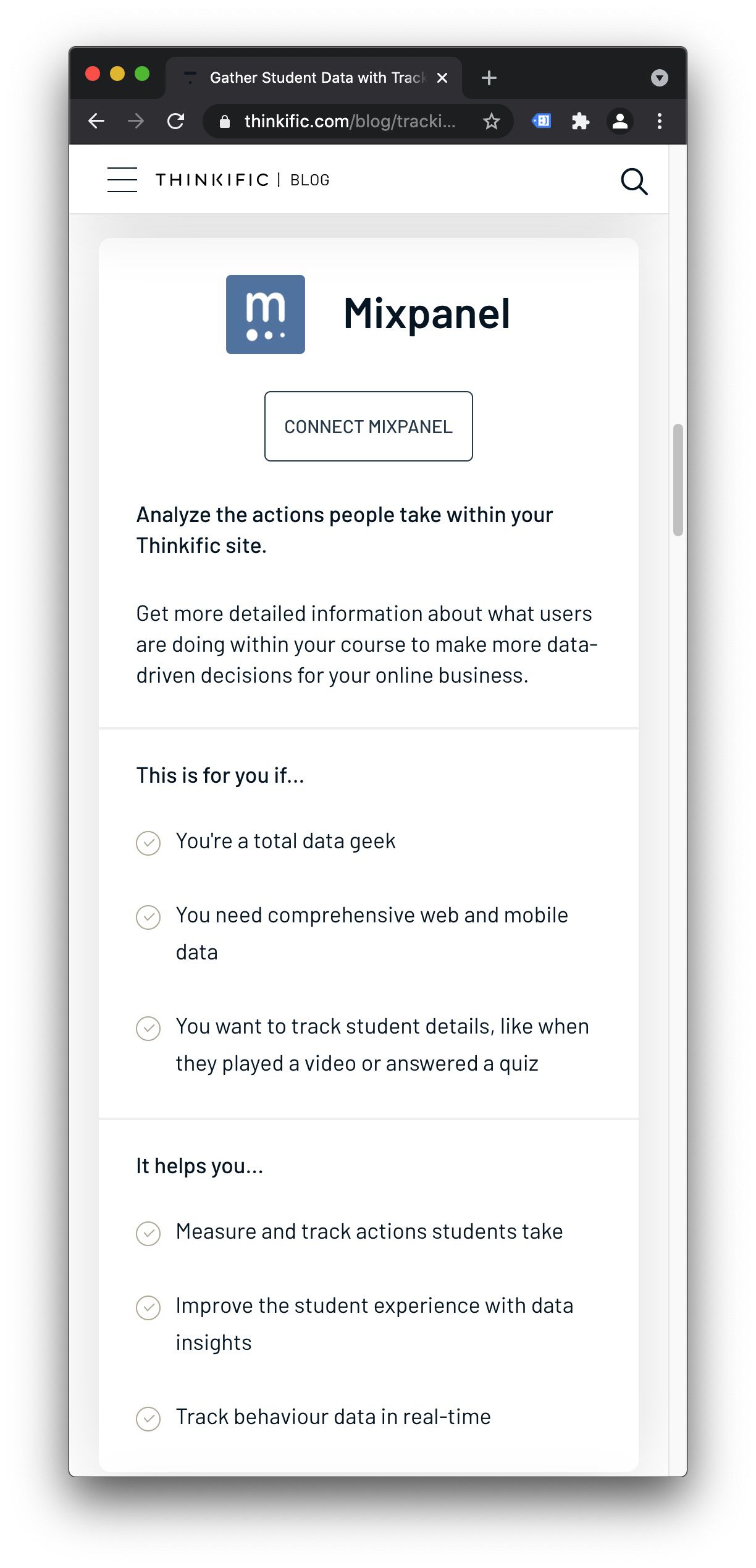Reload the current page
This screenshot has height=1568, width=756.
point(176,121)
